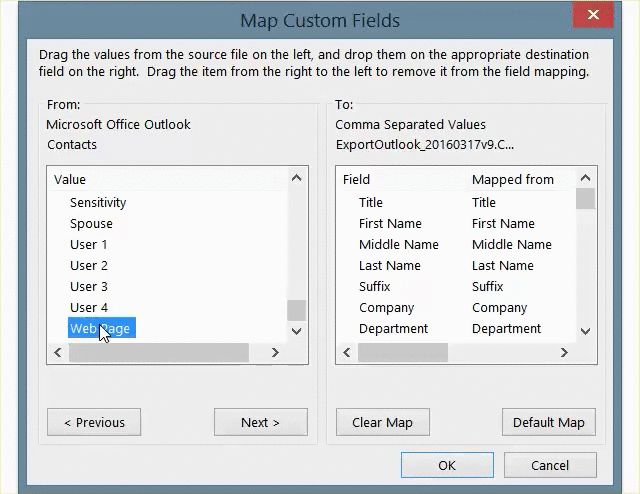Image resolution: width=640 pixels, height=494 pixels.
Task: Click the Mapped from column header
Action: coord(512,180)
